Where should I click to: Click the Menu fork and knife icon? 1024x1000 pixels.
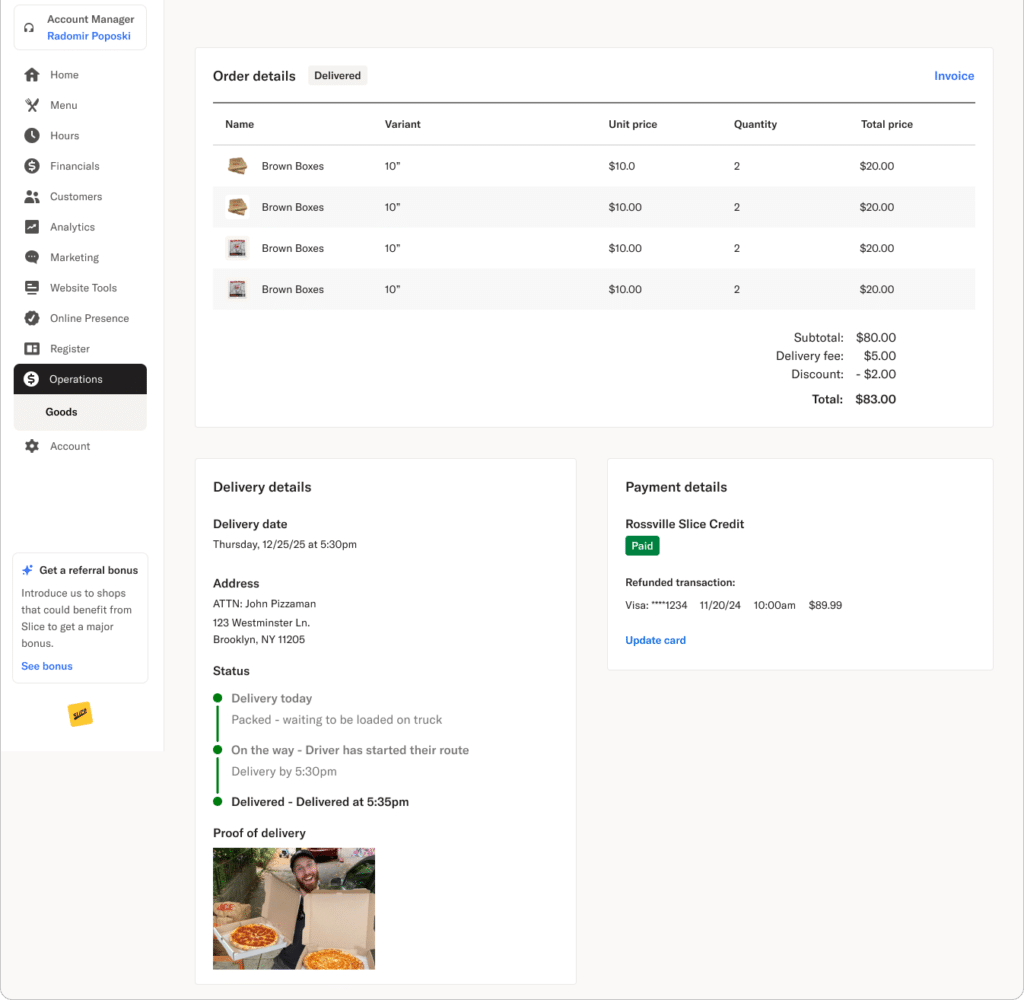click(x=31, y=105)
